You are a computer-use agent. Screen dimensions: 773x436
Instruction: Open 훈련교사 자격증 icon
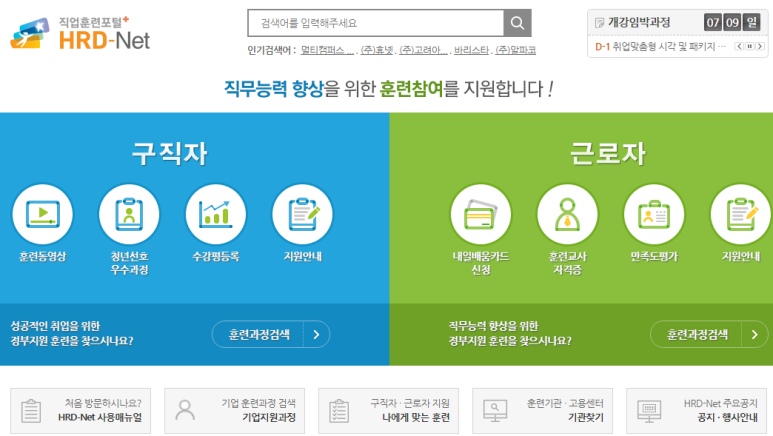(x=567, y=214)
